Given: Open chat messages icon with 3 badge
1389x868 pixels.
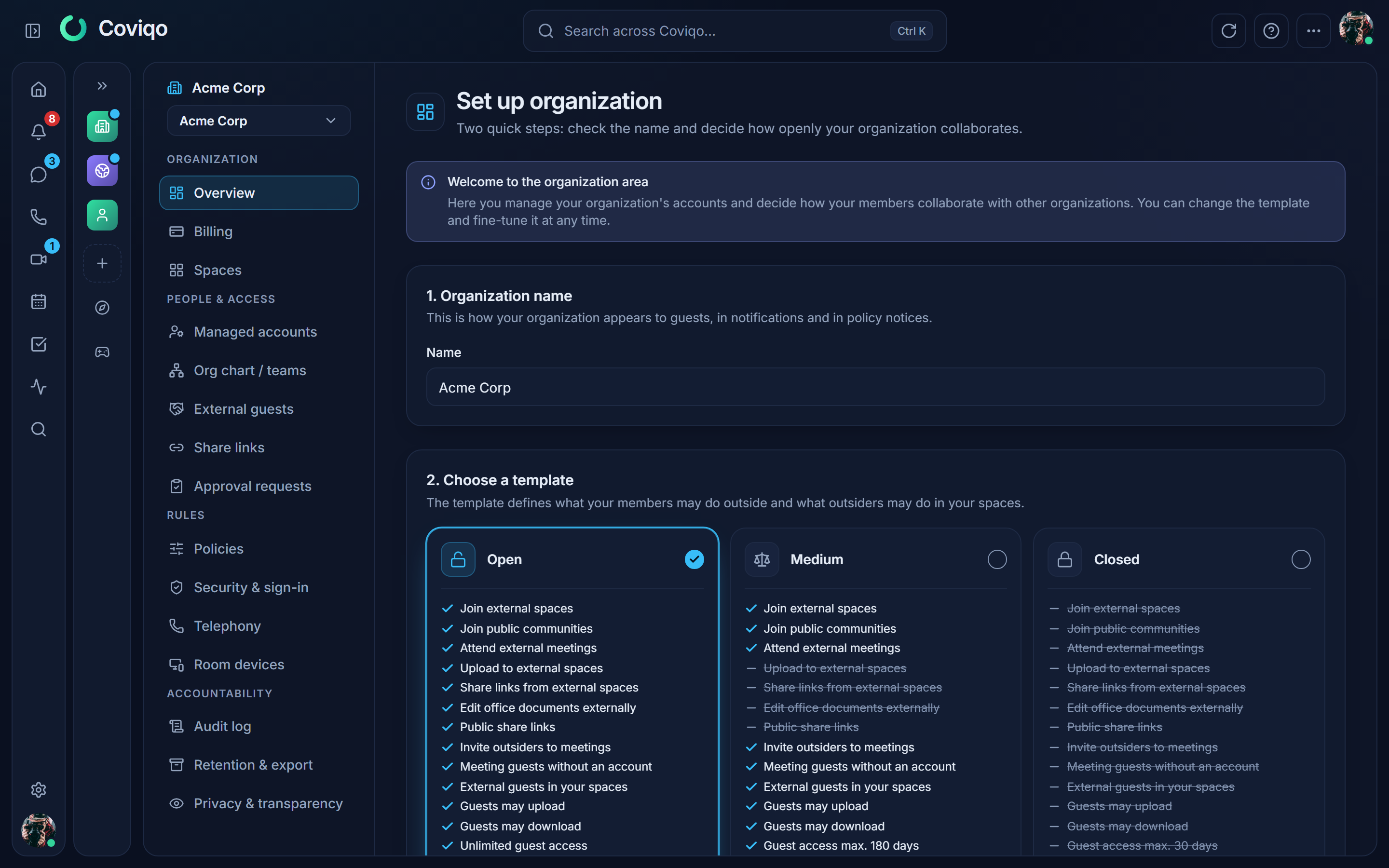Looking at the screenshot, I should click(x=39, y=175).
